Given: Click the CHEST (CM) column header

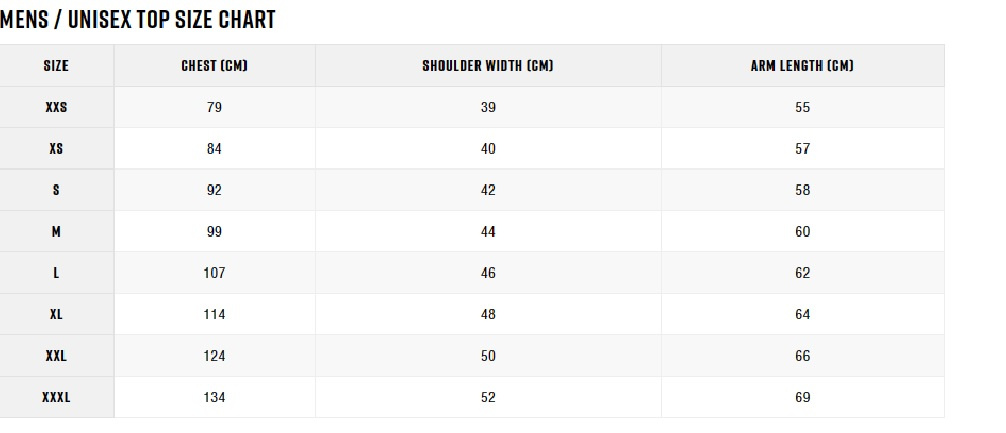Looking at the screenshot, I should tap(214, 65).
